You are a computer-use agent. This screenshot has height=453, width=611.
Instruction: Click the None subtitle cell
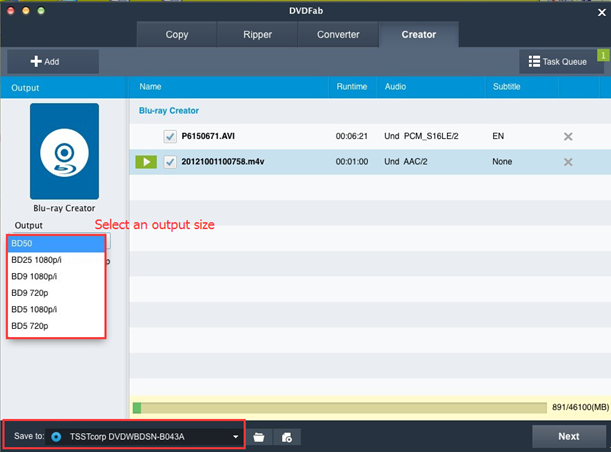click(x=502, y=162)
